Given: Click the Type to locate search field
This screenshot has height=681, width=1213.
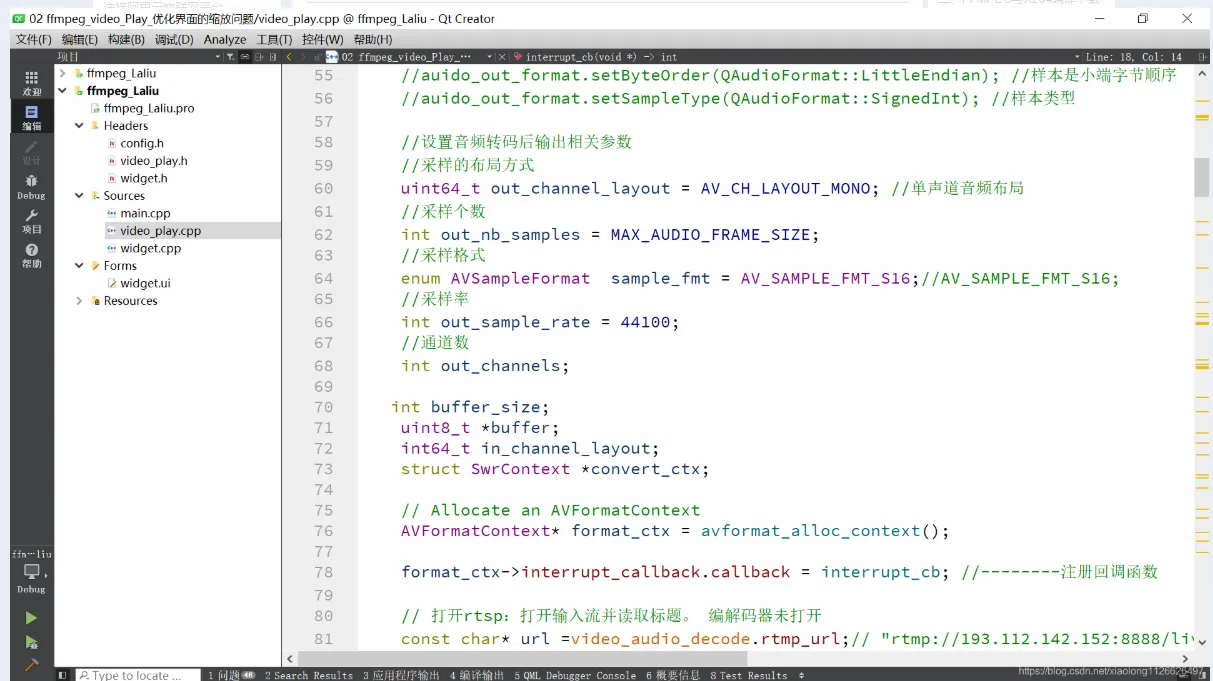Looking at the screenshot, I should pyautogui.click(x=138, y=675).
